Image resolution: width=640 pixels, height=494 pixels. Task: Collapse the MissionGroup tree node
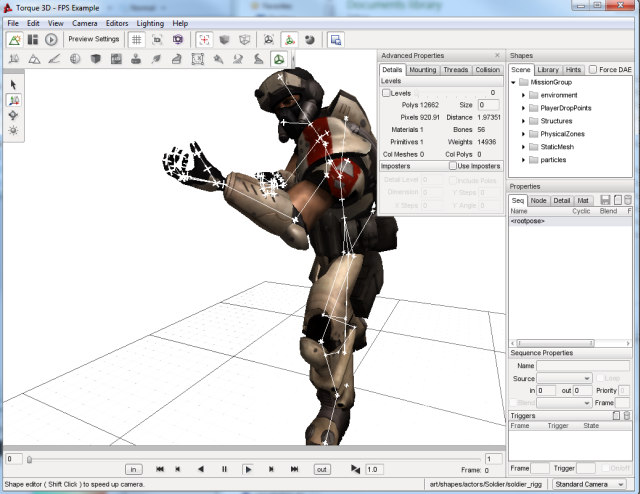pos(512,82)
